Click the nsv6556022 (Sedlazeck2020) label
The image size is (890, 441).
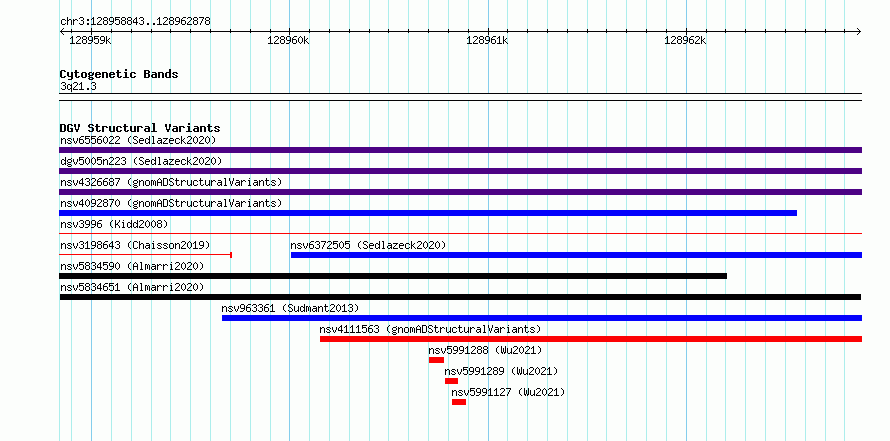coord(138,140)
